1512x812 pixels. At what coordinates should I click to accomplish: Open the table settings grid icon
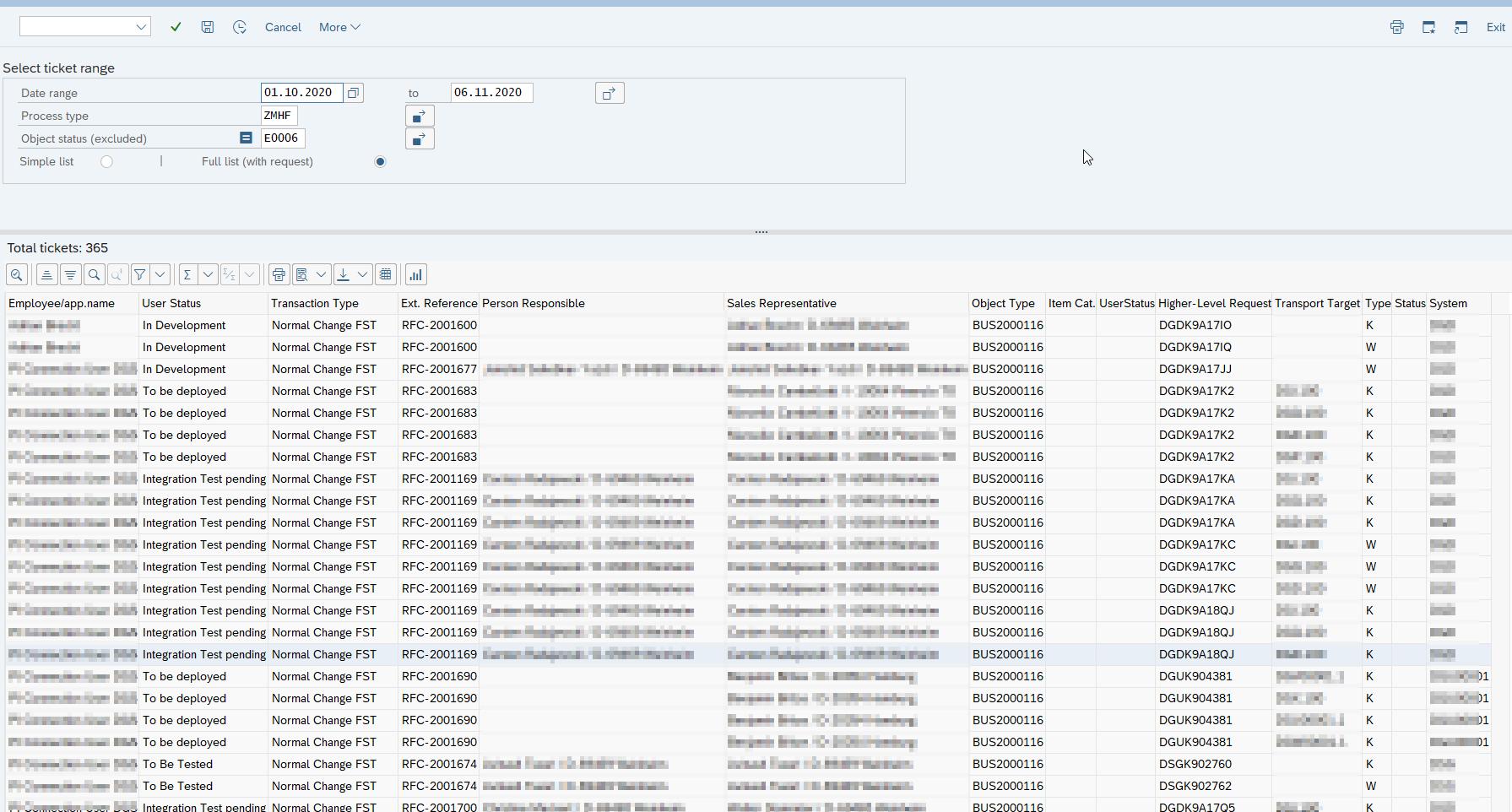386,274
